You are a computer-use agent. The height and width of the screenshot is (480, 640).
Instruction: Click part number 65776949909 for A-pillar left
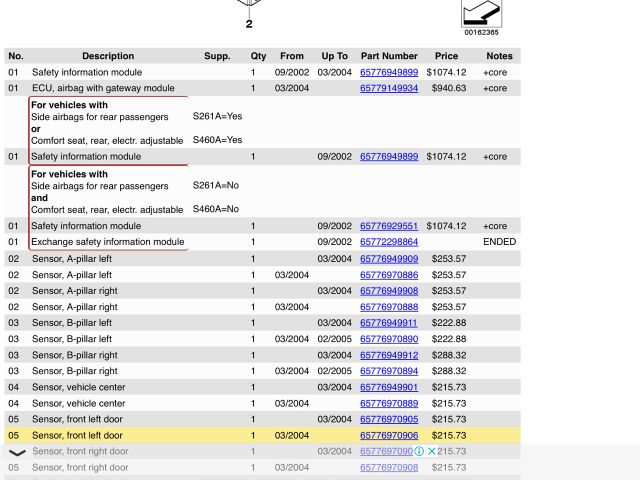pyautogui.click(x=389, y=259)
